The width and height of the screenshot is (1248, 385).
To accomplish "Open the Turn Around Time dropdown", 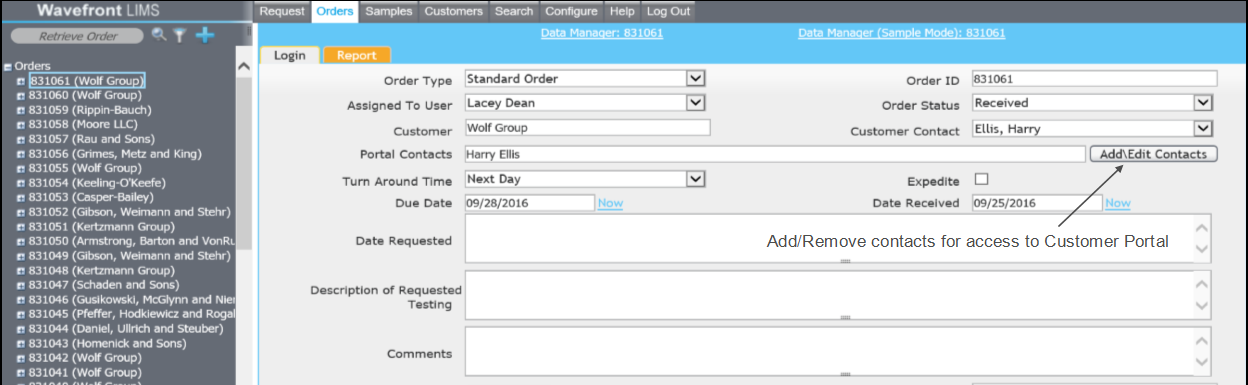I will point(696,178).
